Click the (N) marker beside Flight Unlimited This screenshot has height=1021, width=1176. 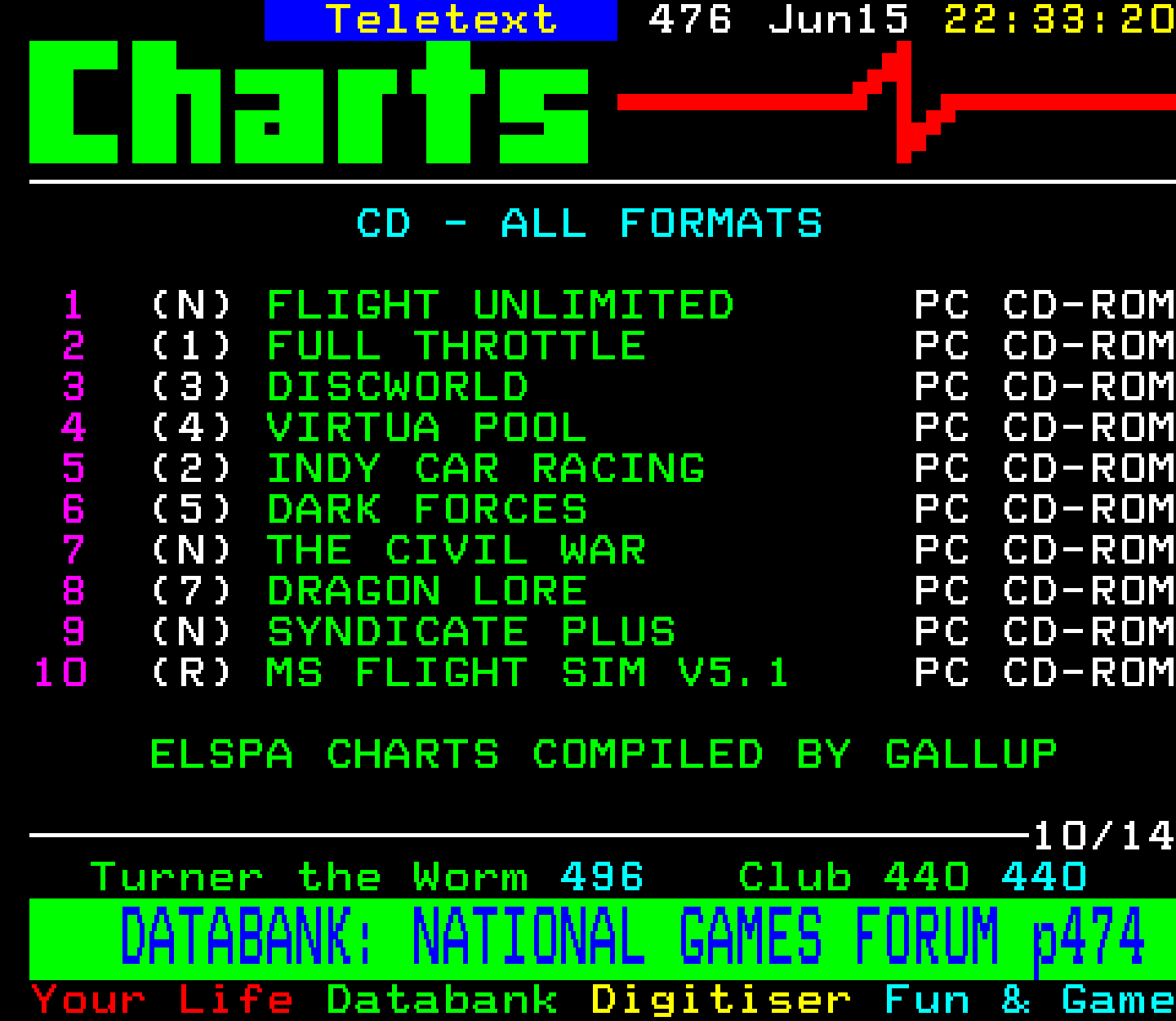191,305
